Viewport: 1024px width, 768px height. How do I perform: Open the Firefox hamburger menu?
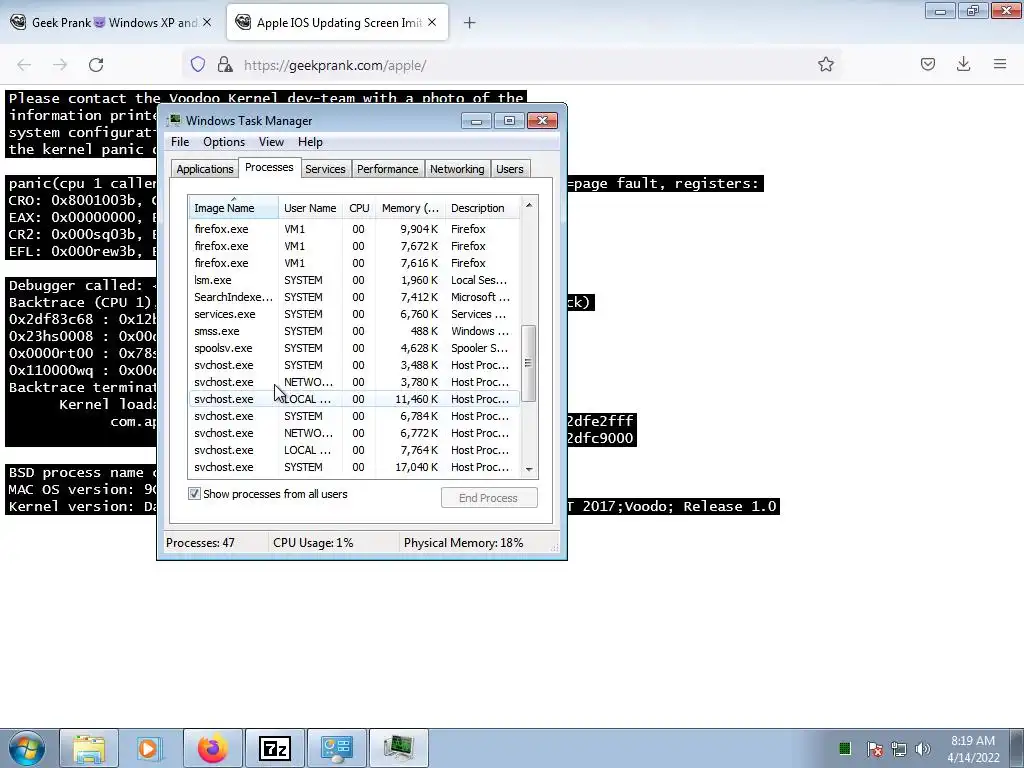[1000, 64]
